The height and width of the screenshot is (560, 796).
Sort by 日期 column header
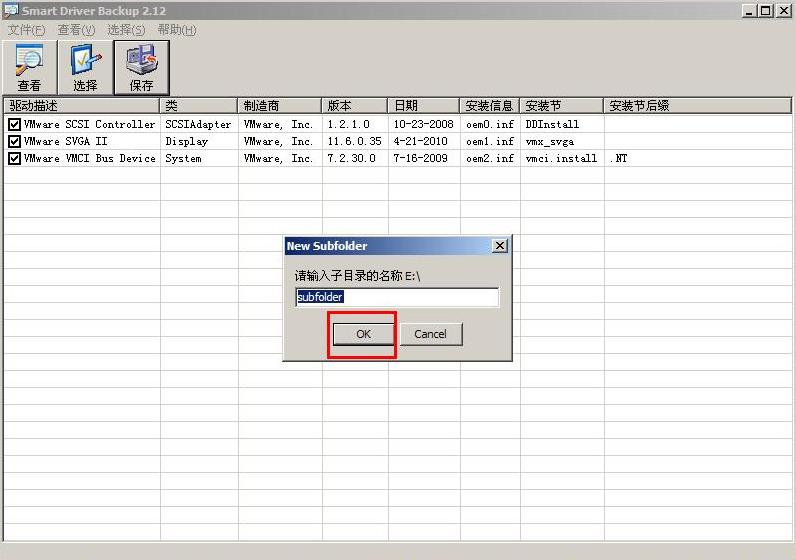(x=423, y=106)
